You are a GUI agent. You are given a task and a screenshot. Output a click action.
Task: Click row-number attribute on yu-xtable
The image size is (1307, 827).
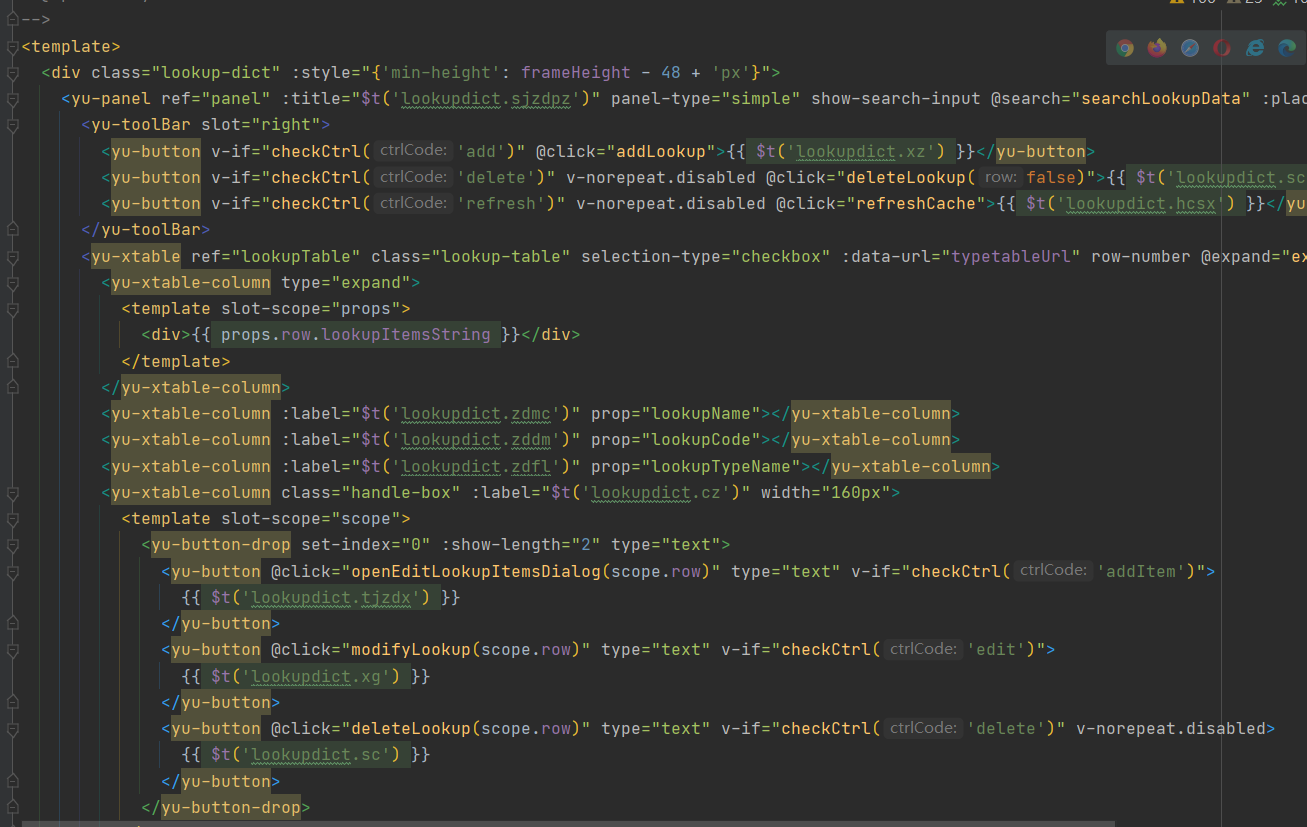[x=1141, y=256]
